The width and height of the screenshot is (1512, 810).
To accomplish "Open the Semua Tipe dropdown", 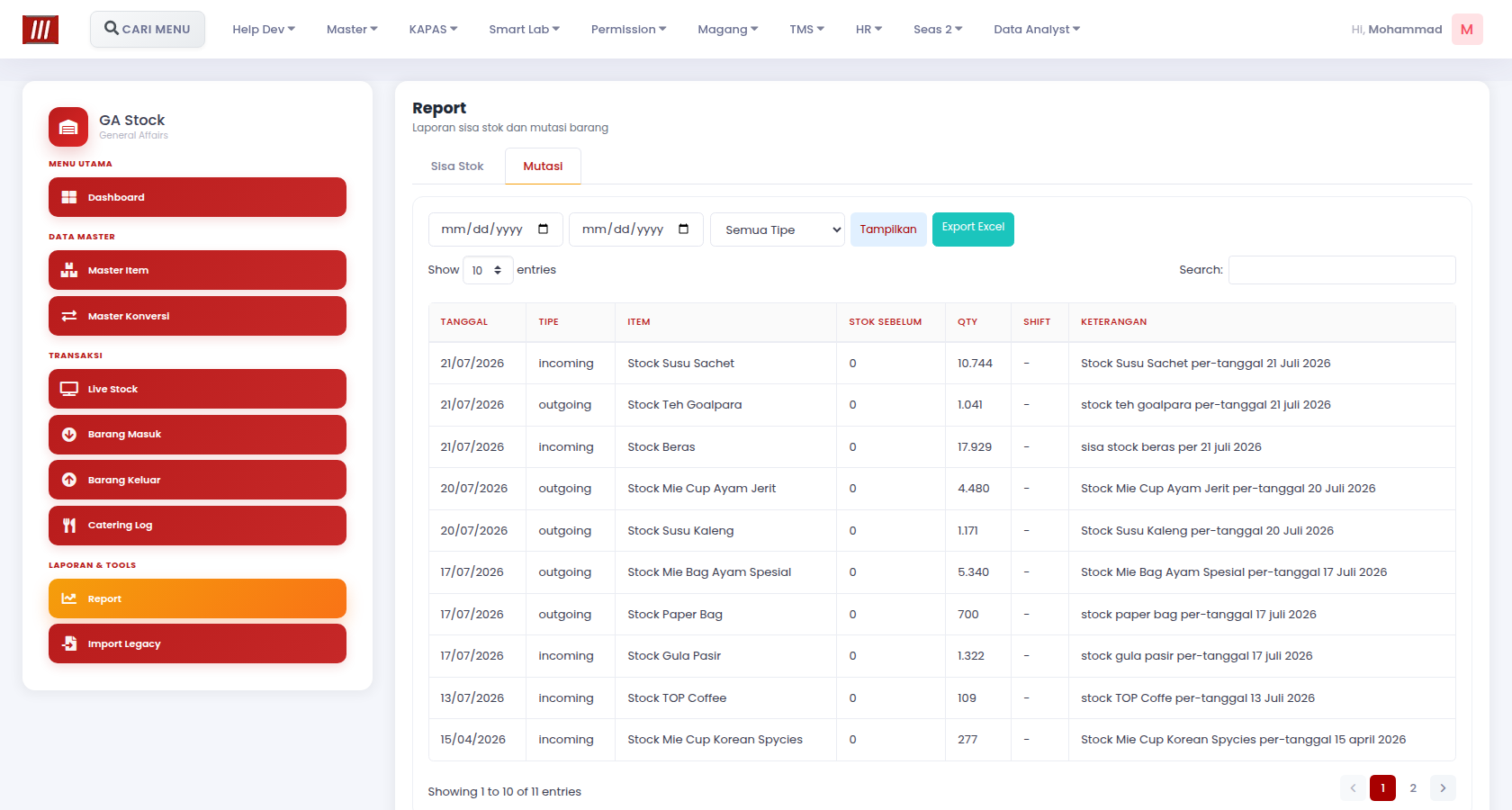I will pos(778,229).
